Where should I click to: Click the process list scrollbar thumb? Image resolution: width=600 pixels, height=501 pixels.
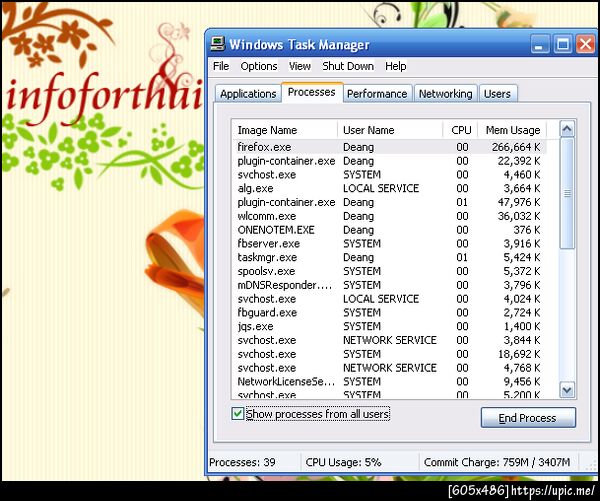pos(567,194)
